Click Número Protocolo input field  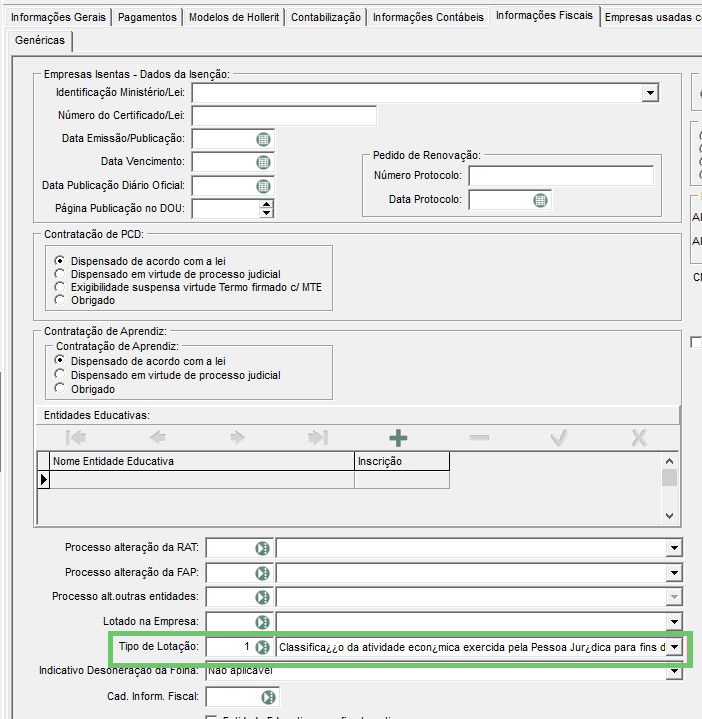(x=561, y=176)
